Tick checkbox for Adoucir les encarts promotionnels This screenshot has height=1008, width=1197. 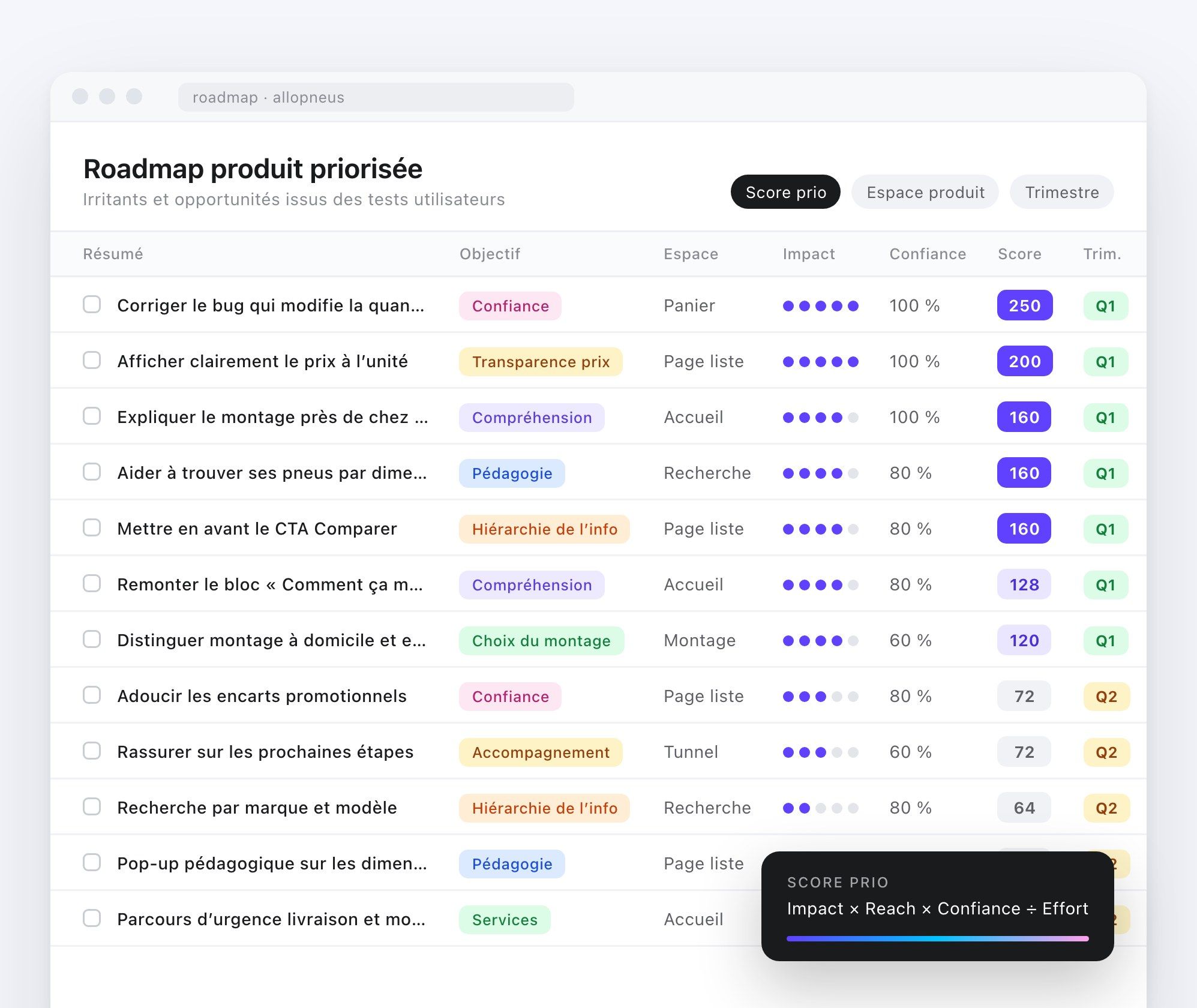point(92,695)
